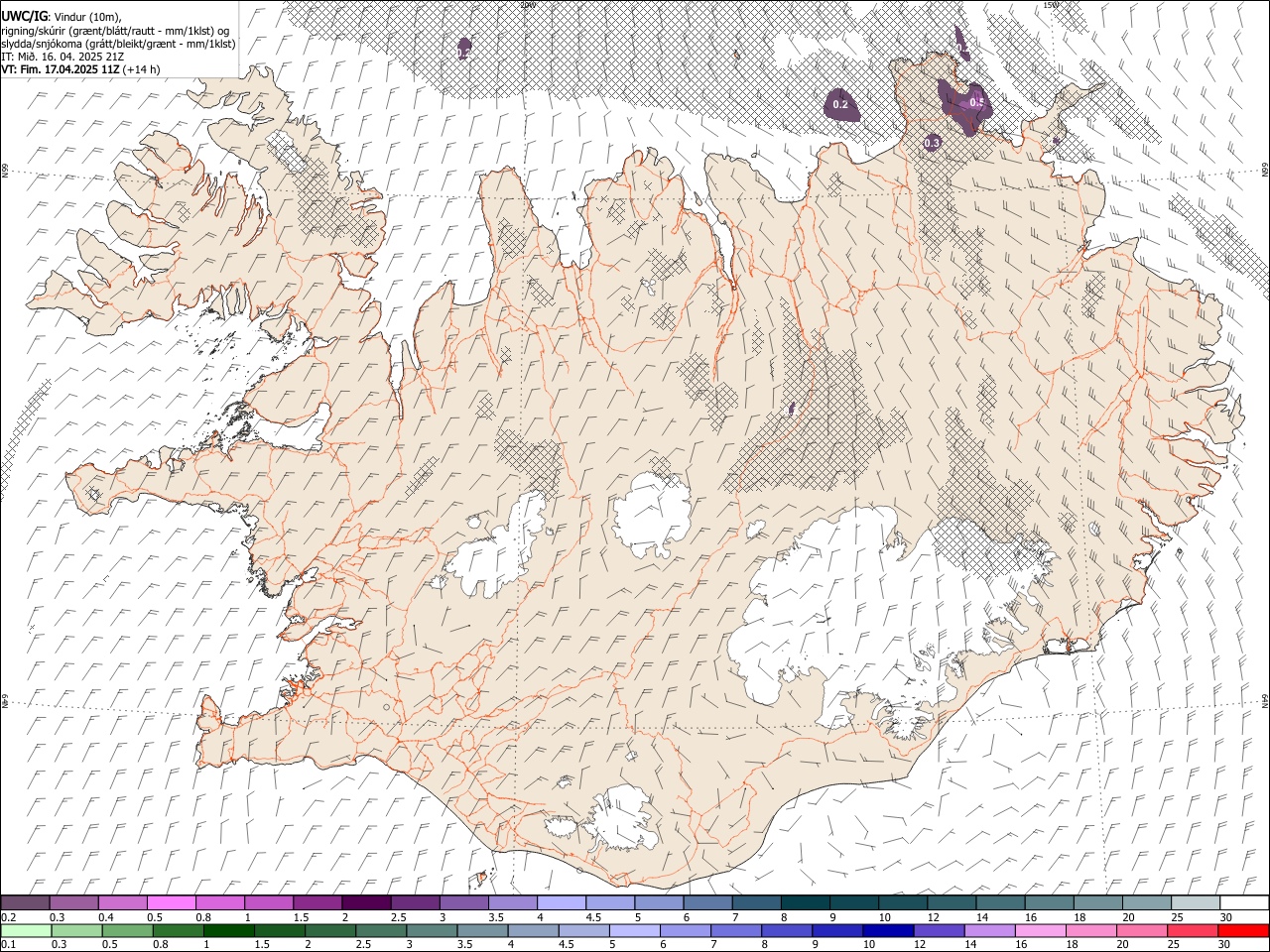This screenshot has height=952, width=1270.
Task: Pick the 4 swatch in rain legend
Action: tap(533, 931)
